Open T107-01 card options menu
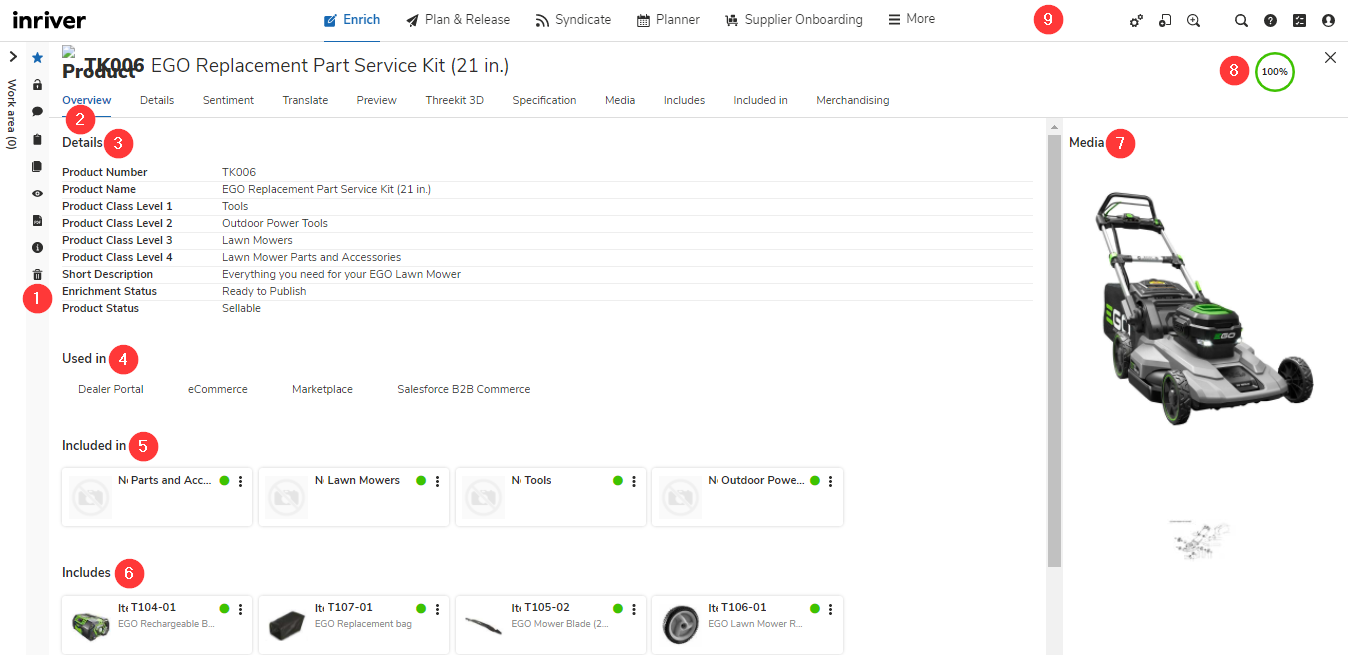This screenshot has width=1348, height=655. 437,608
